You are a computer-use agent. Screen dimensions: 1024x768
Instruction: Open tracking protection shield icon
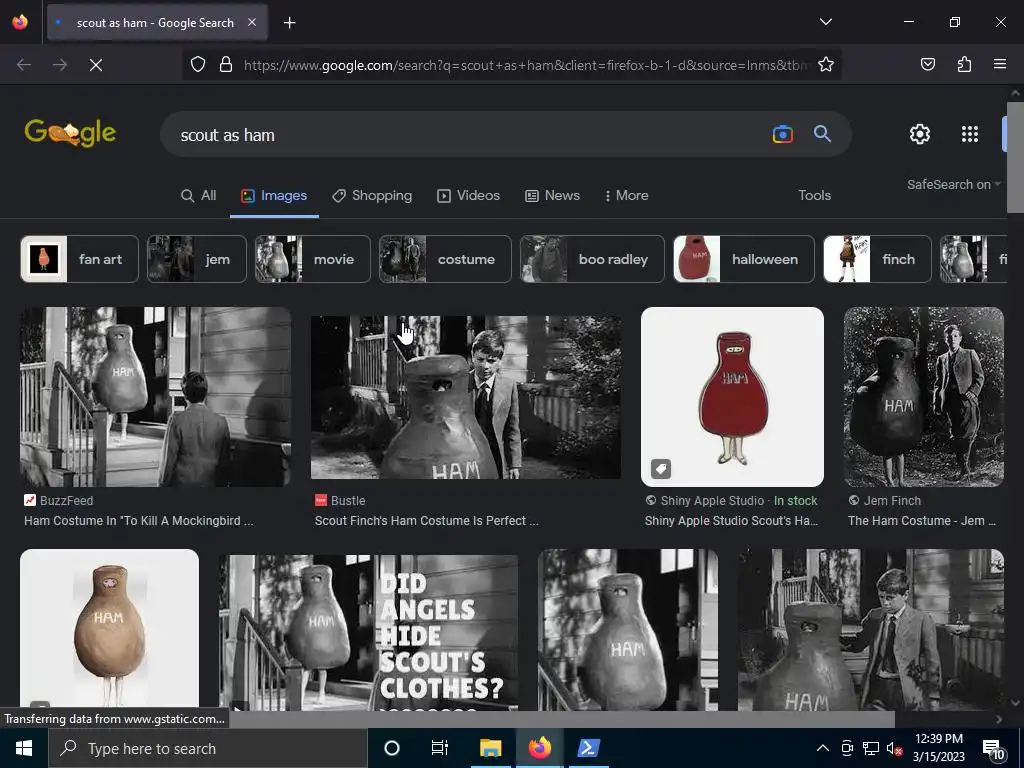coord(198,64)
